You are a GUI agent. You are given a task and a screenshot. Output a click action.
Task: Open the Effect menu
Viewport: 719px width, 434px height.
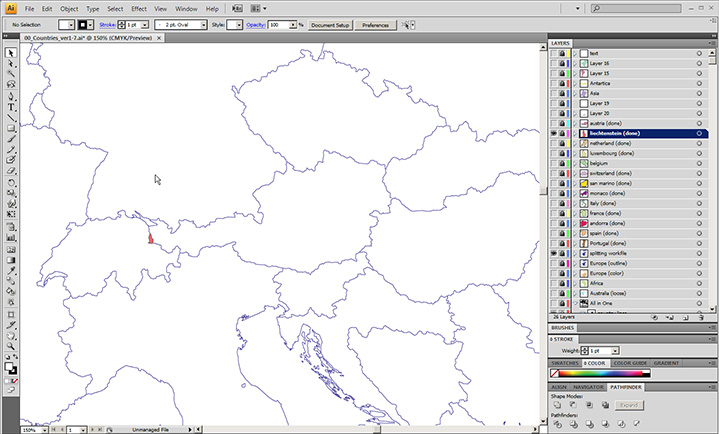(137, 8)
